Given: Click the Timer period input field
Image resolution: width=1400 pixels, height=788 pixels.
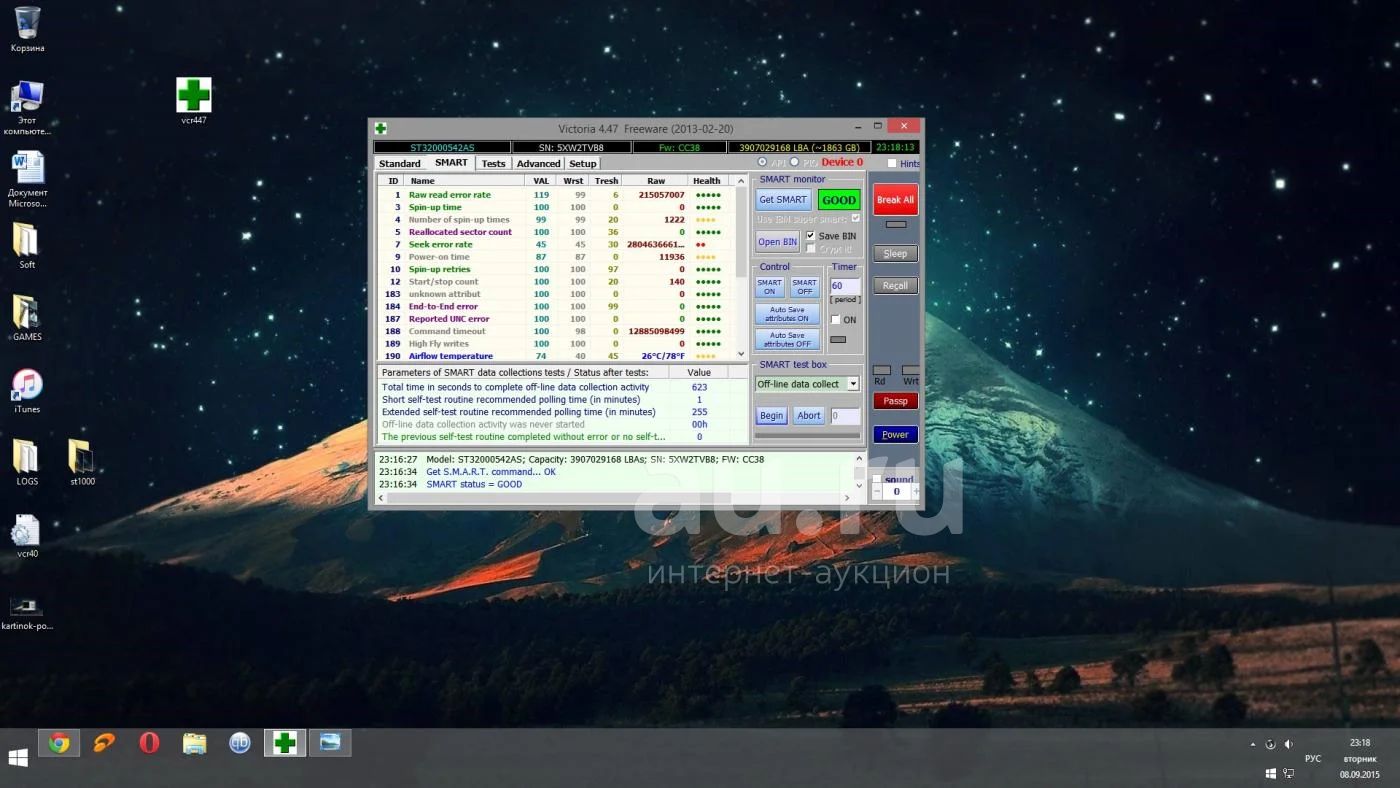Looking at the screenshot, I should (x=844, y=286).
